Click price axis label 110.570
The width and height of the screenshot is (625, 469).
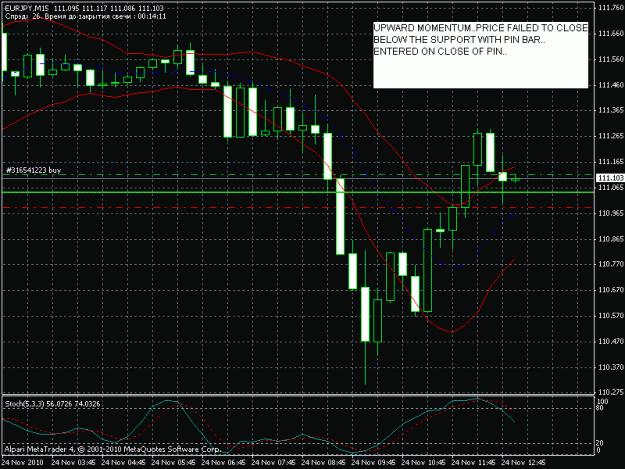coord(611,316)
